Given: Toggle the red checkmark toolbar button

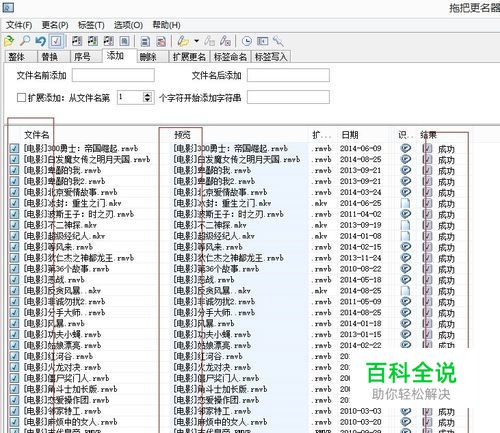Looking at the screenshot, I should (56, 41).
